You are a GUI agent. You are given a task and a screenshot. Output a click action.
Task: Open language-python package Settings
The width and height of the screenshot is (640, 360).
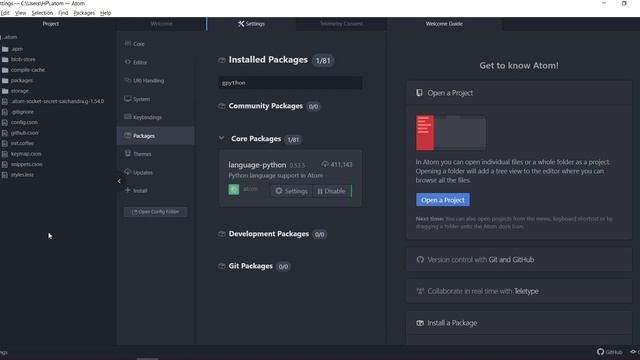(x=291, y=191)
